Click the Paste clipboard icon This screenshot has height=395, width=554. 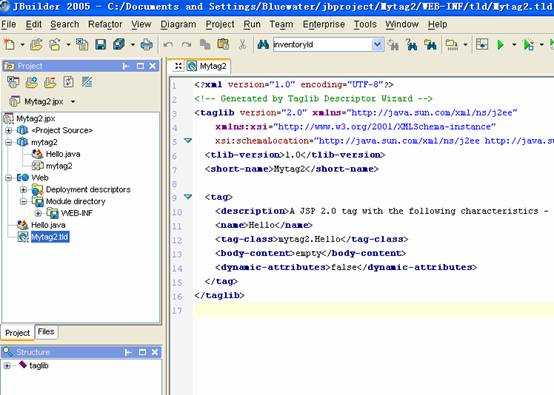(x=223, y=44)
